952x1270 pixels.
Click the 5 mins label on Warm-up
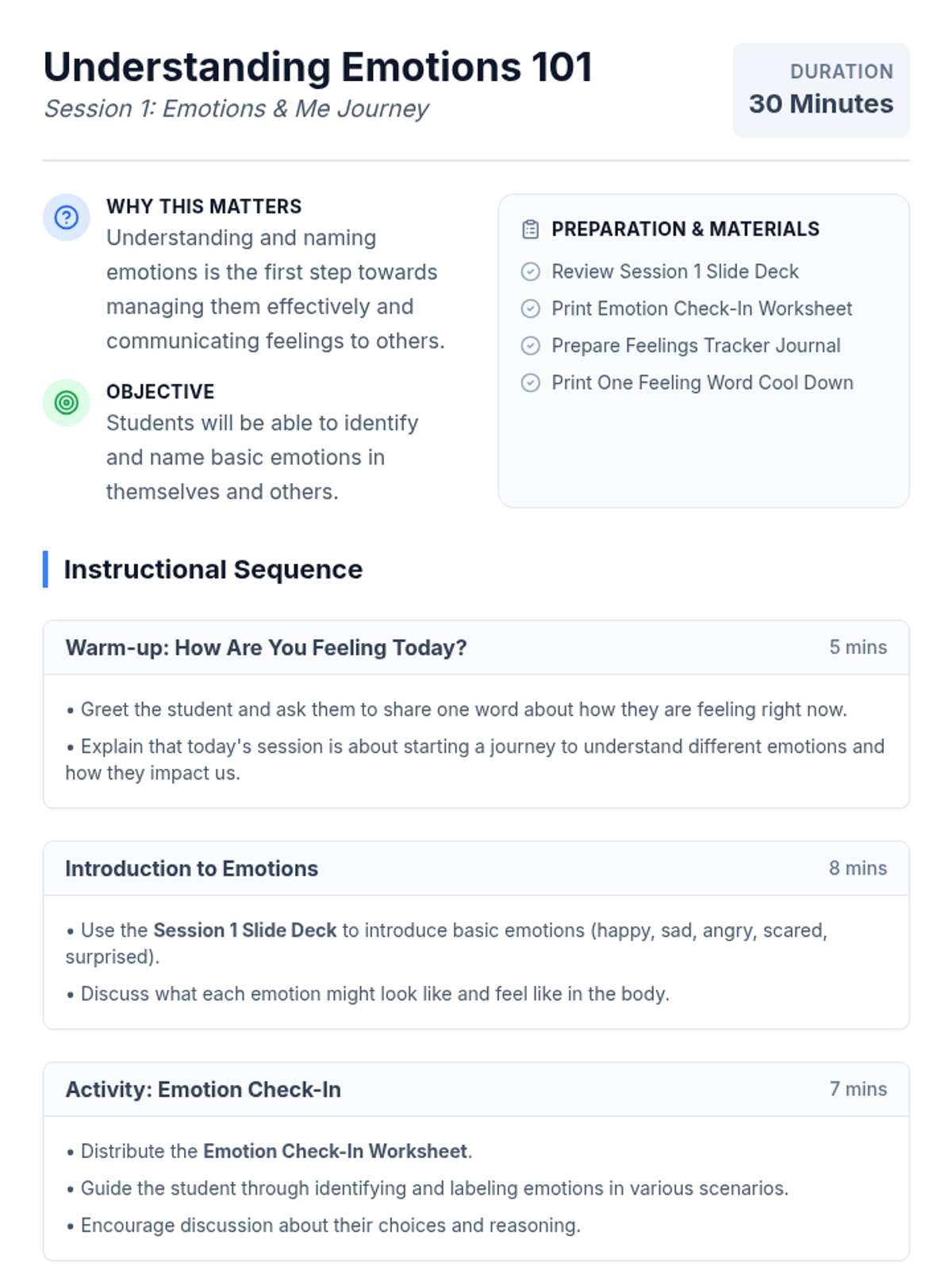858,648
